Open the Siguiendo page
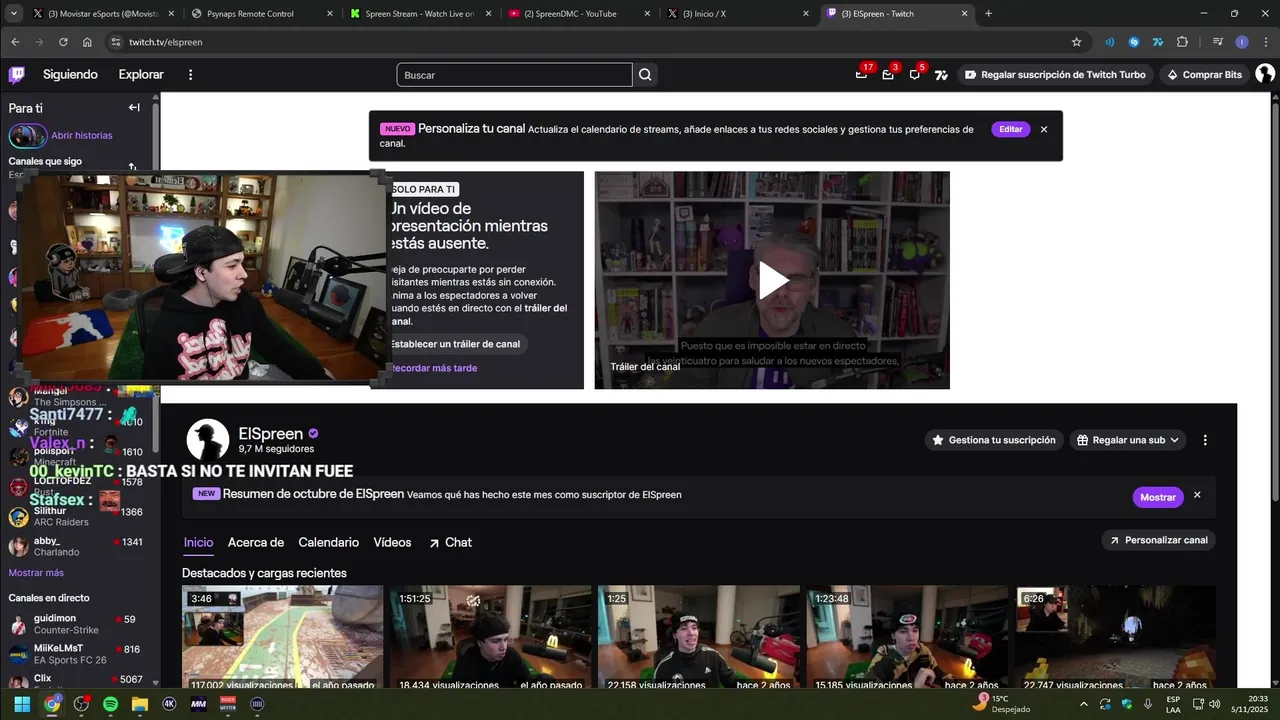1280x720 pixels. (70, 75)
